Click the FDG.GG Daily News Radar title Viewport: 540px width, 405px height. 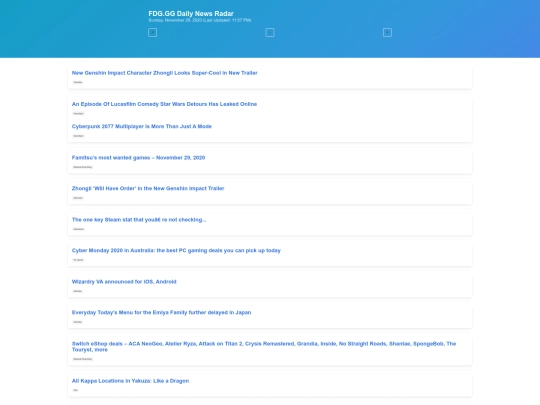(191, 13)
